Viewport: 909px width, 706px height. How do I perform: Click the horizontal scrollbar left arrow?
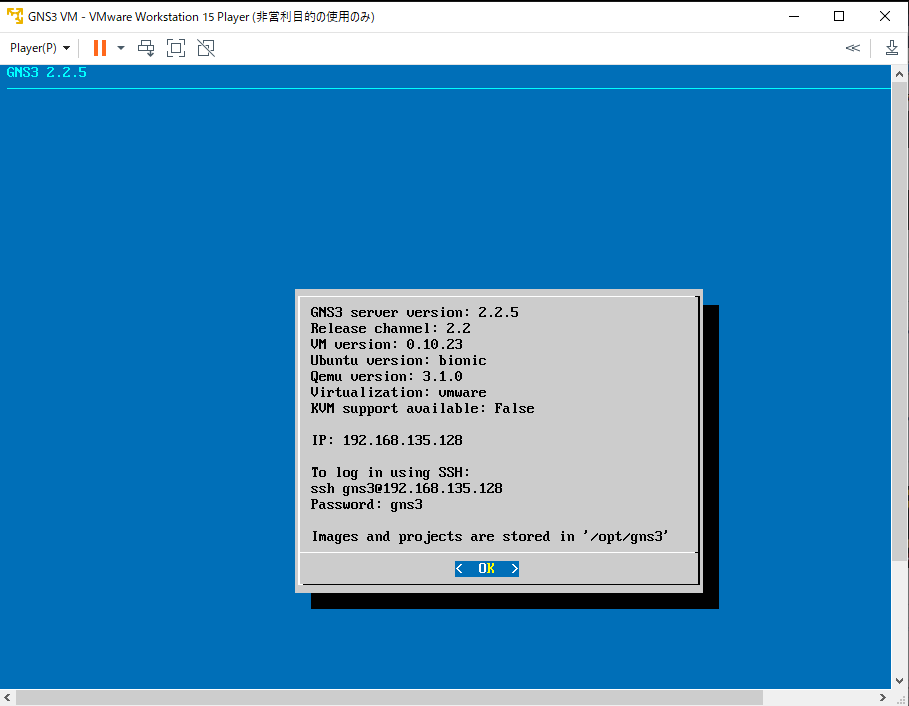(x=7, y=697)
